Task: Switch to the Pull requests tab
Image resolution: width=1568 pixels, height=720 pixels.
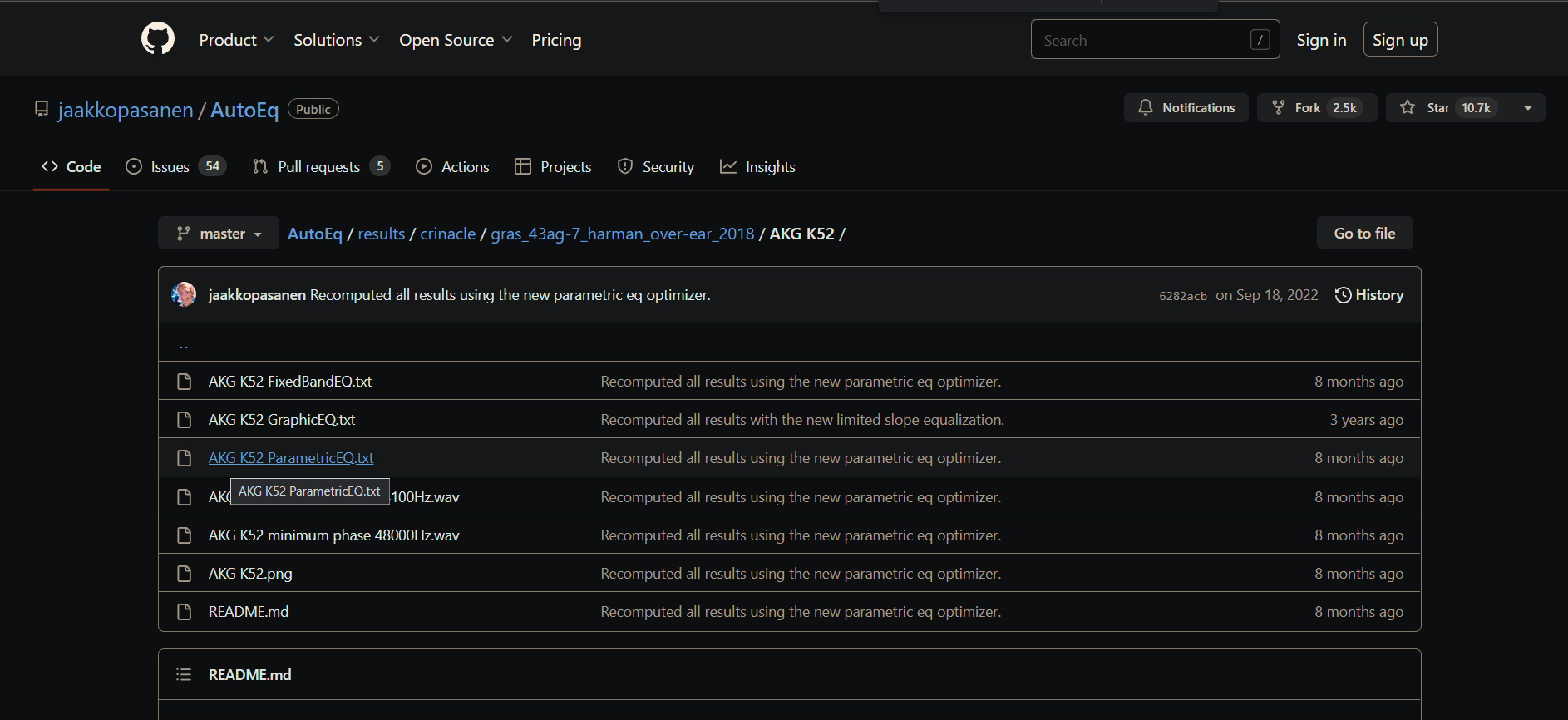Action: 321,166
